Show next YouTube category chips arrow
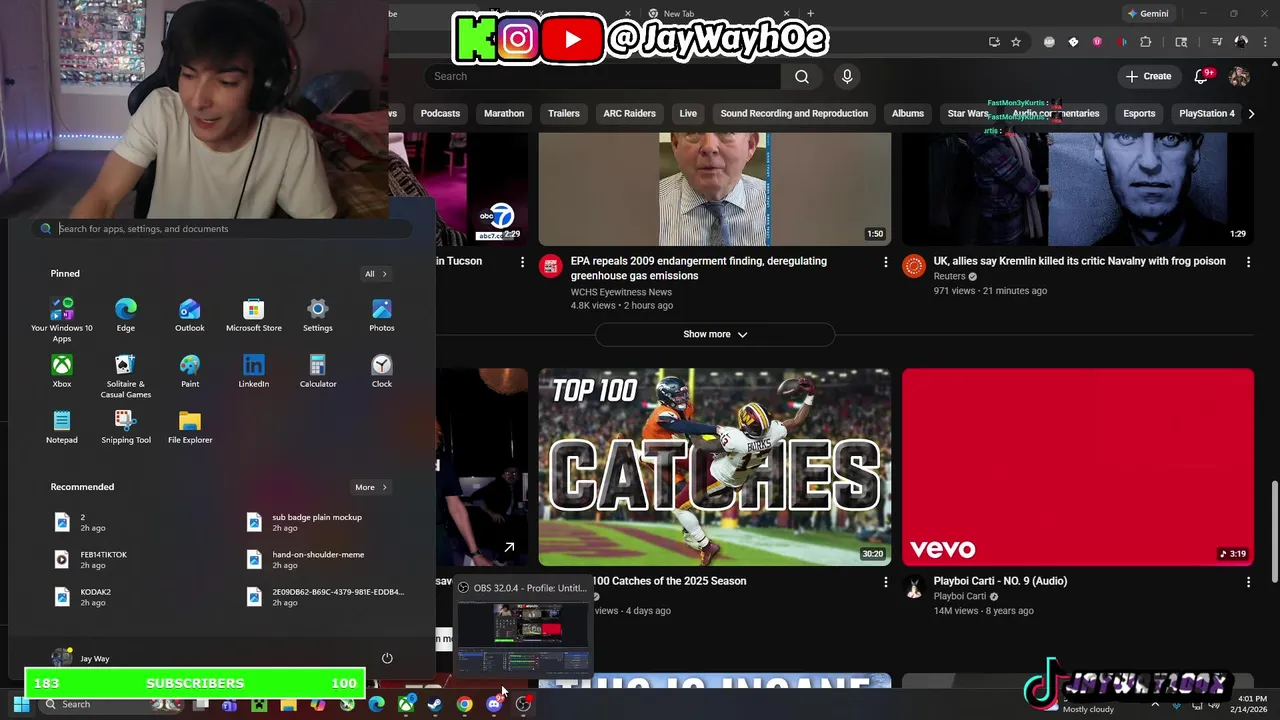 [1250, 113]
